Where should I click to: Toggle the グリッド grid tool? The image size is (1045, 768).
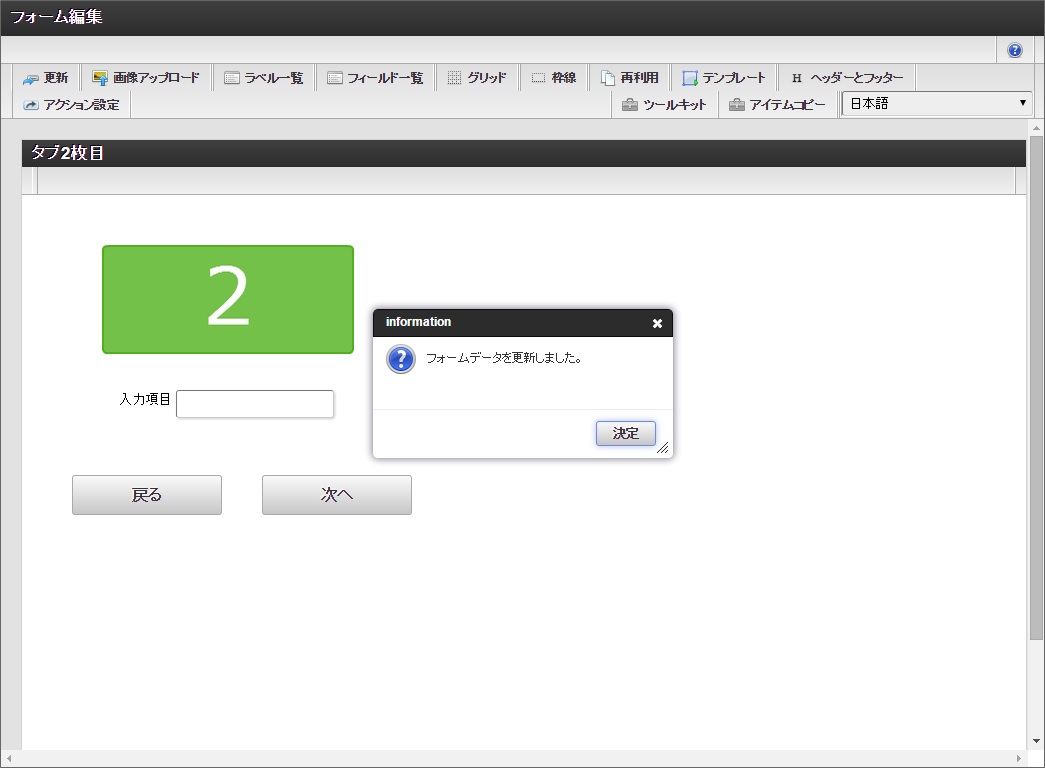click(477, 78)
